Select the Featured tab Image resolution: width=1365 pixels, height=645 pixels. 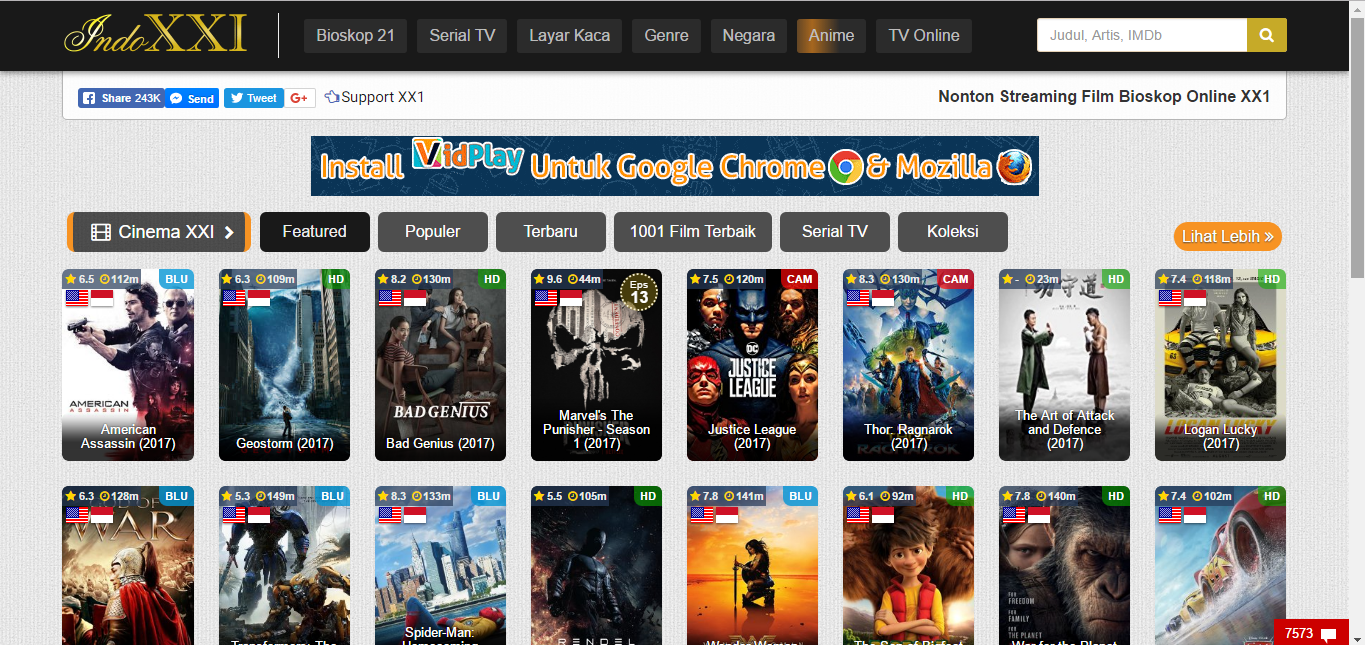[315, 232]
